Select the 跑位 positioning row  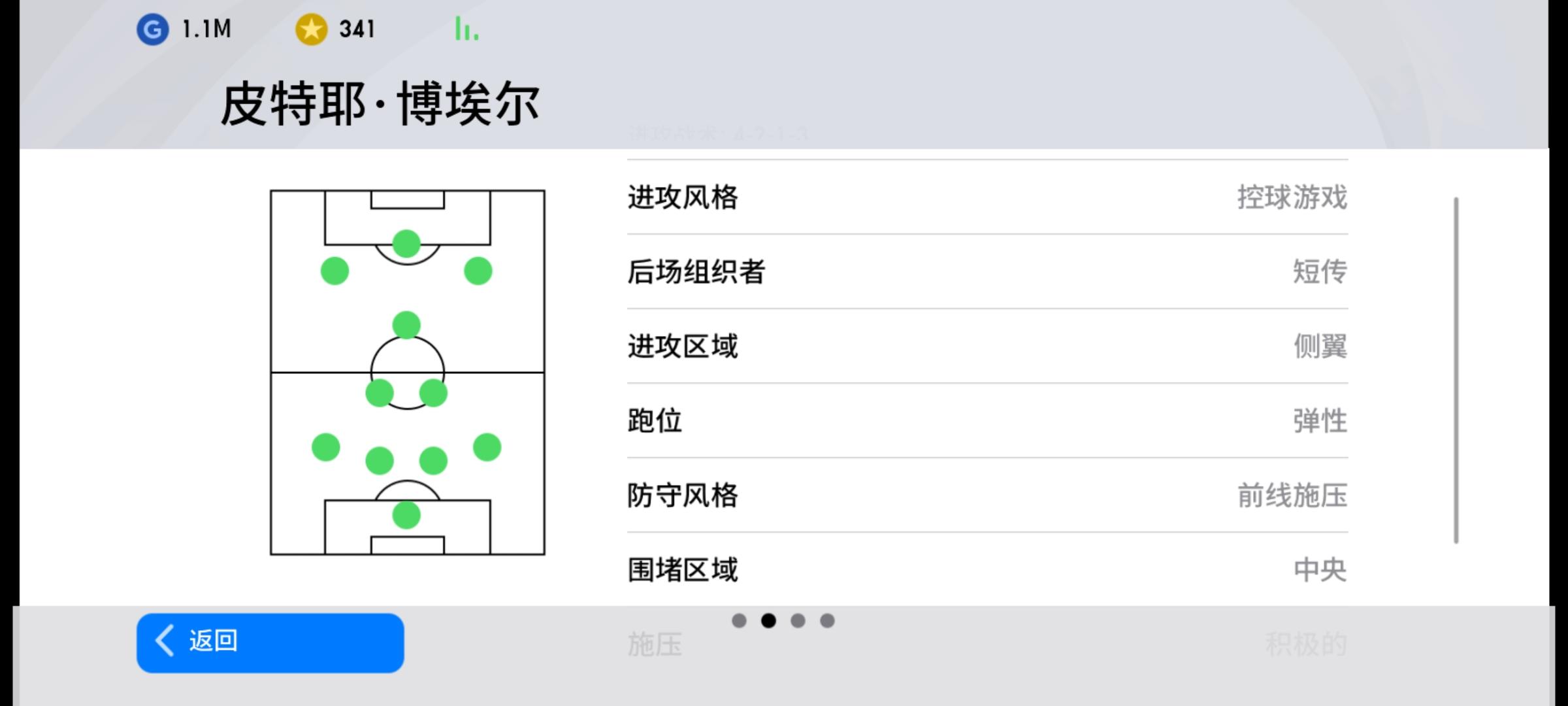987,420
